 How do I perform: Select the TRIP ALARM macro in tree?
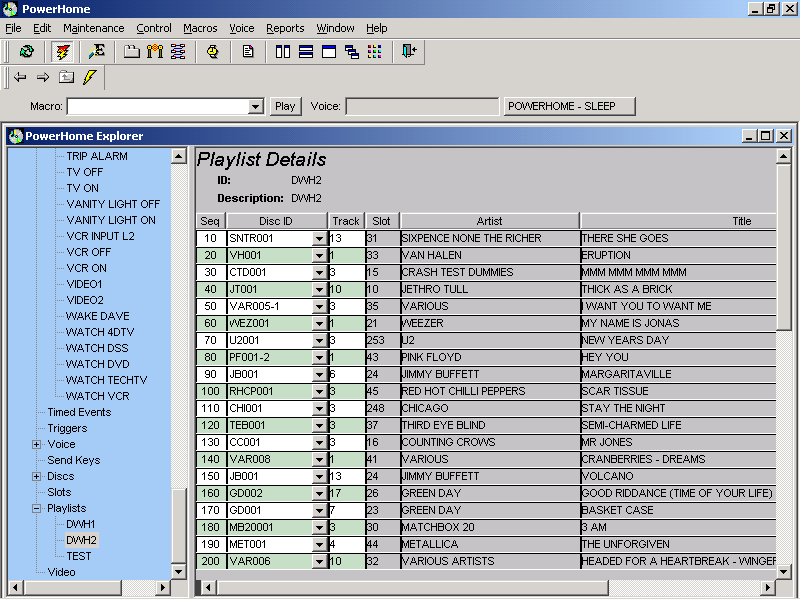click(97, 156)
